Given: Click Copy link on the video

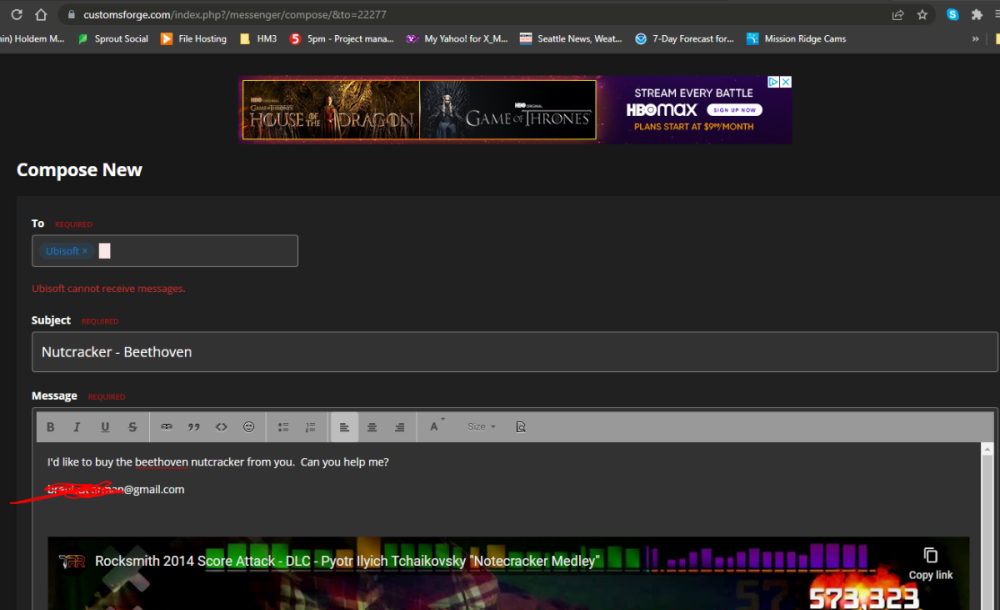Looking at the screenshot, I should click(x=930, y=562).
